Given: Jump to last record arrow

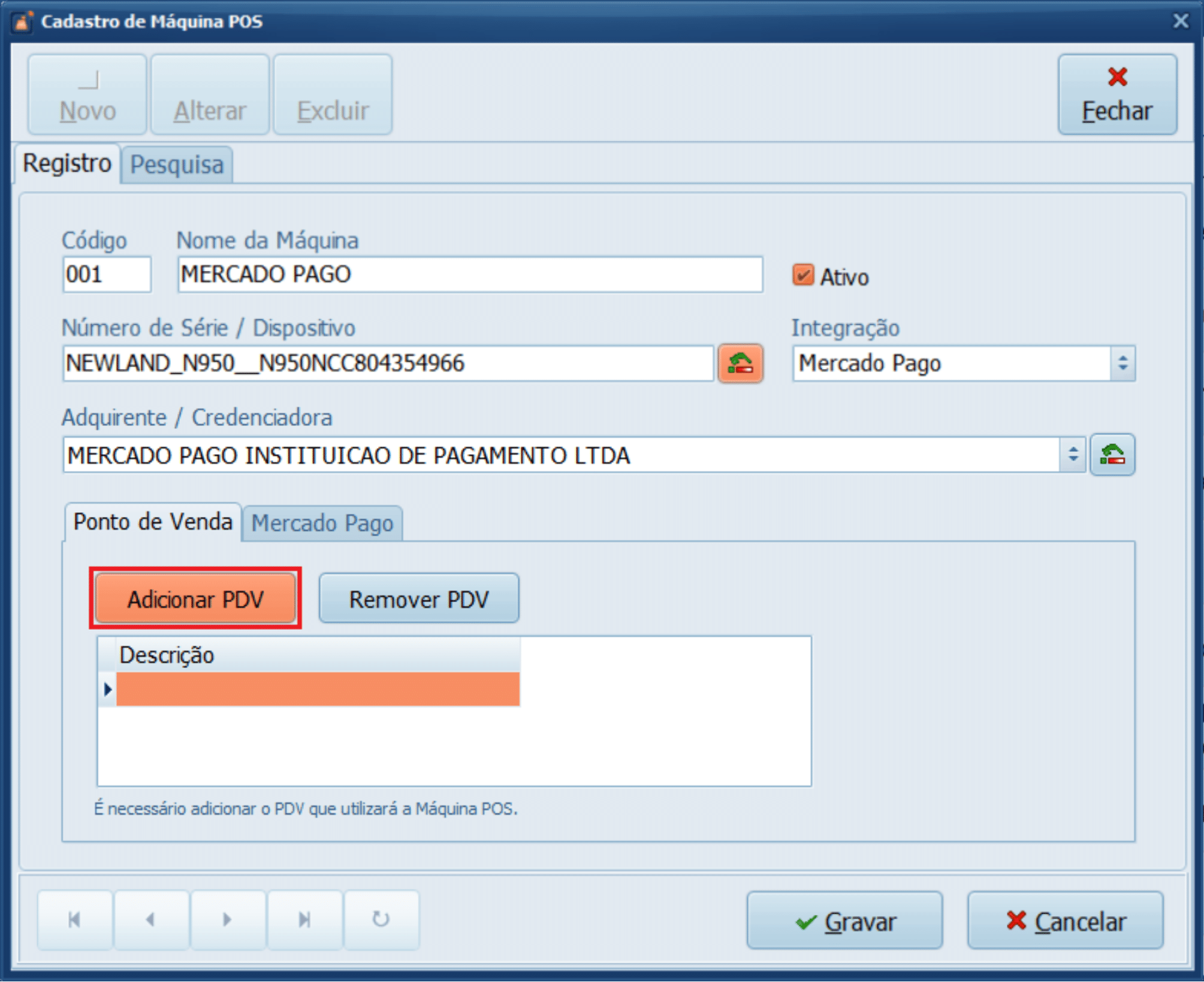Looking at the screenshot, I should 304,920.
